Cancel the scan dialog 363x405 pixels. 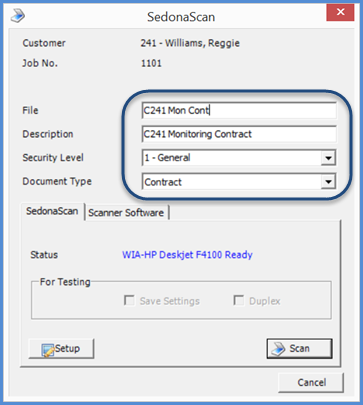tap(311, 382)
